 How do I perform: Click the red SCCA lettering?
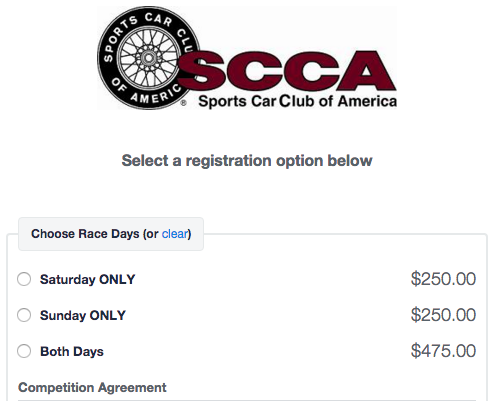click(x=287, y=71)
